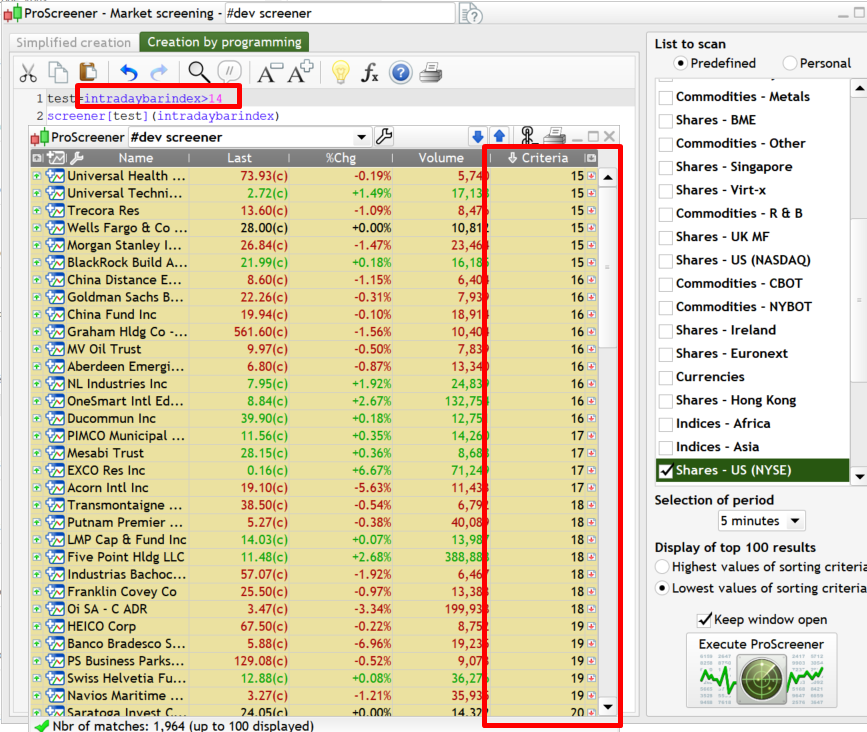Sort by the Criteria column header
This screenshot has width=867, height=732.
pyautogui.click(x=538, y=158)
